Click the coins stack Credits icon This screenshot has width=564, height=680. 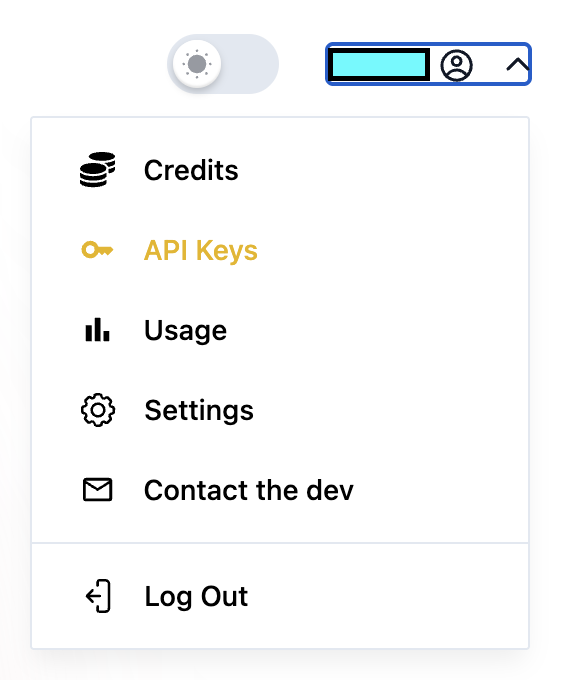coord(98,170)
